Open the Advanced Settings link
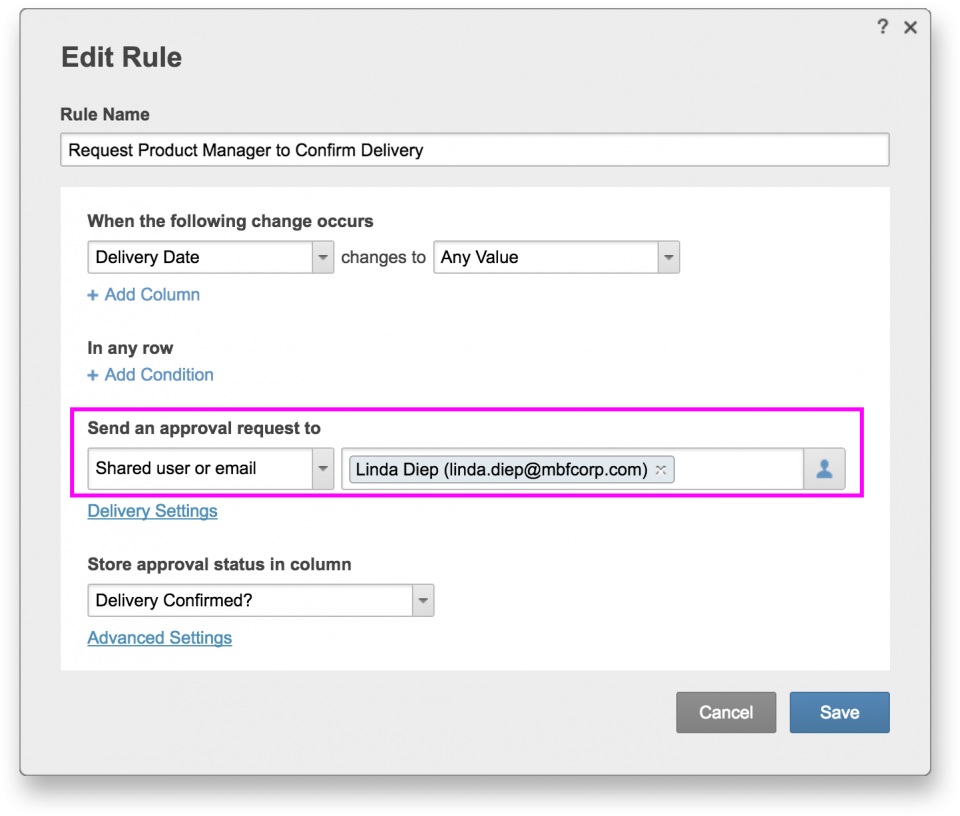This screenshot has width=960, height=816. [159, 638]
